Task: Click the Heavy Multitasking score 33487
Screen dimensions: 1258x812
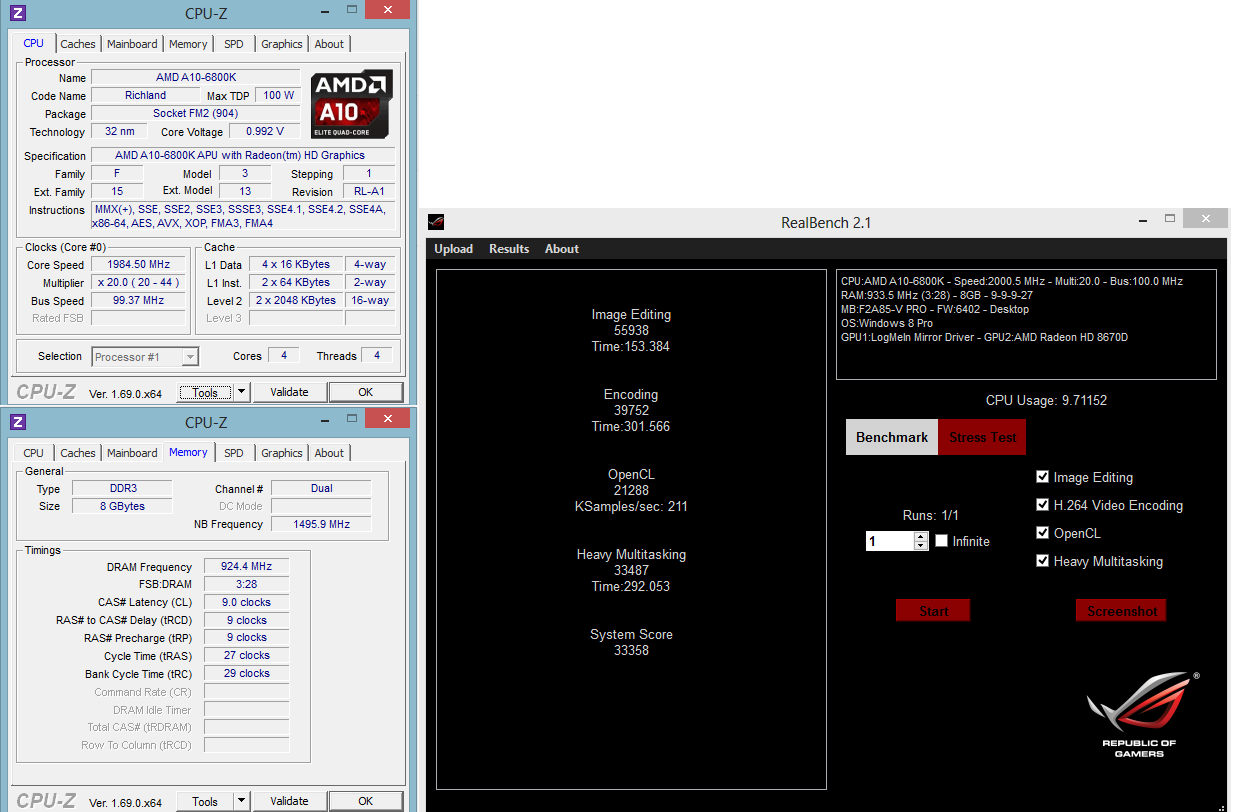Action: 631,570
